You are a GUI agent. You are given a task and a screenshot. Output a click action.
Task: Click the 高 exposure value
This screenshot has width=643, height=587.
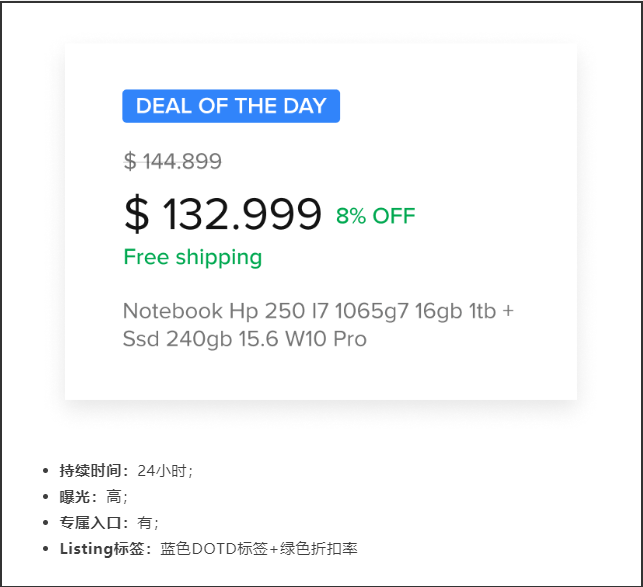116,497
